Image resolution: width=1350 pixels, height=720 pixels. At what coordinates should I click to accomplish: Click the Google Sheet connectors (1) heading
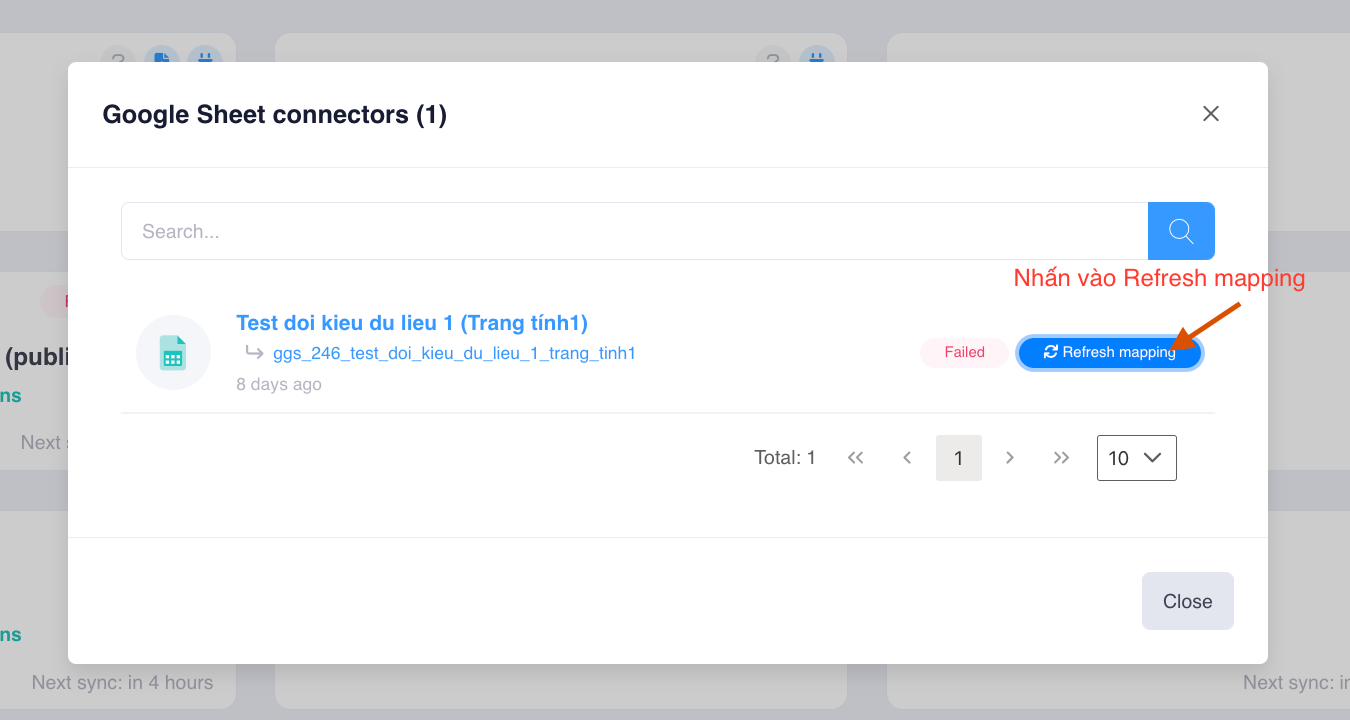pos(275,115)
